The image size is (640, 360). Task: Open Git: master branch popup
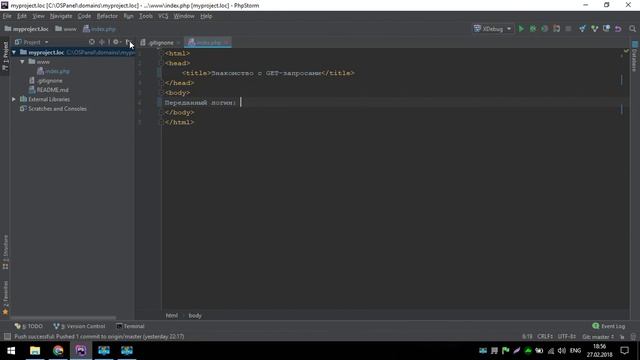click(x=598, y=337)
